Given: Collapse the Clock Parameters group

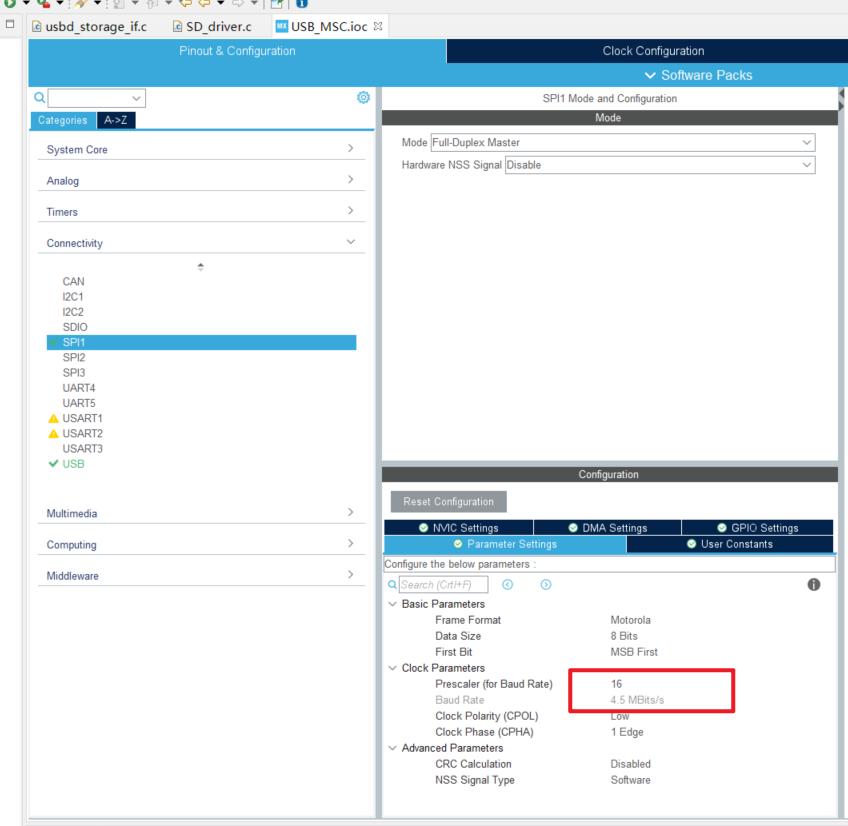Looking at the screenshot, I should pos(393,668).
